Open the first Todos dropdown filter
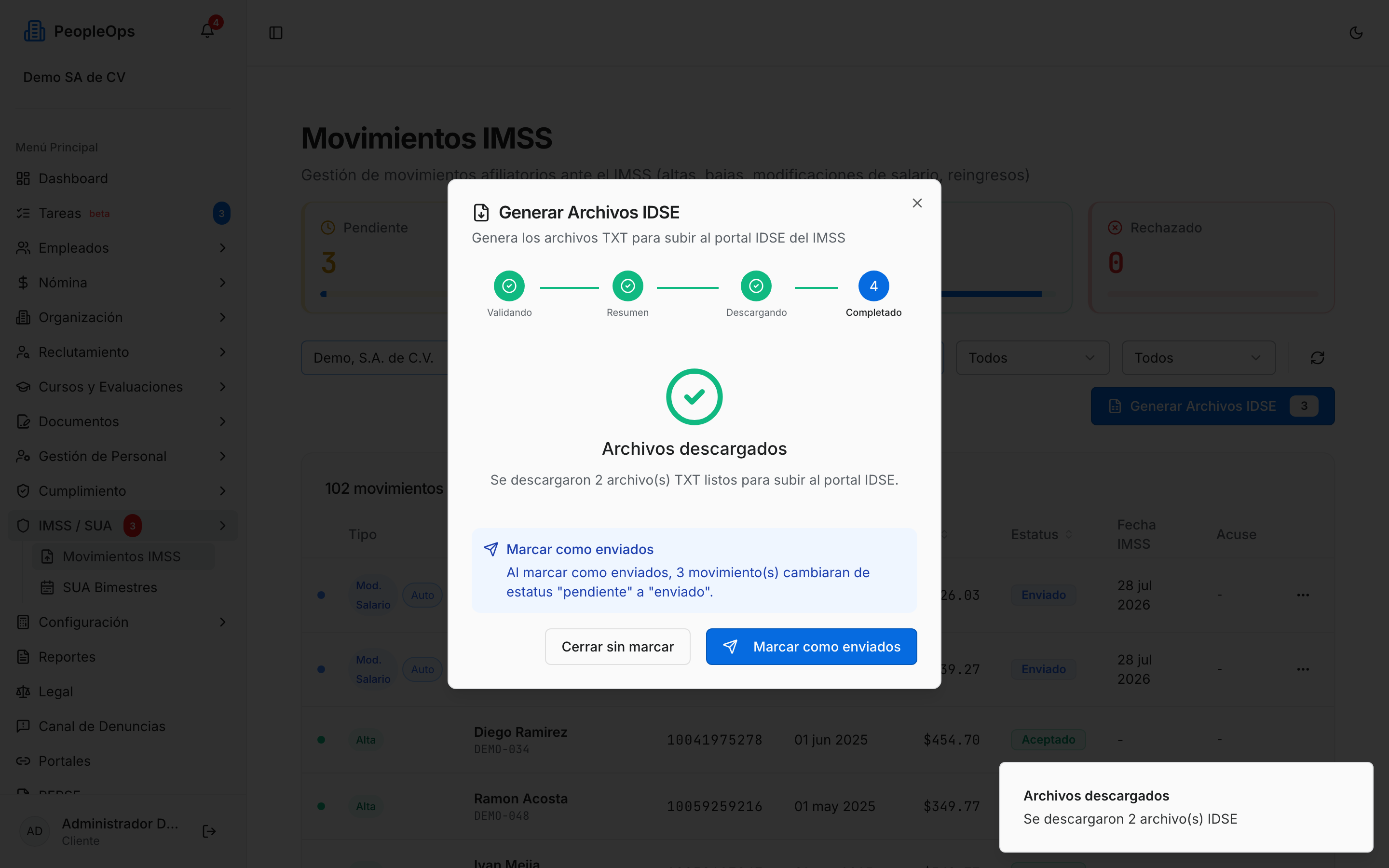This screenshot has width=1389, height=868. click(1033, 358)
